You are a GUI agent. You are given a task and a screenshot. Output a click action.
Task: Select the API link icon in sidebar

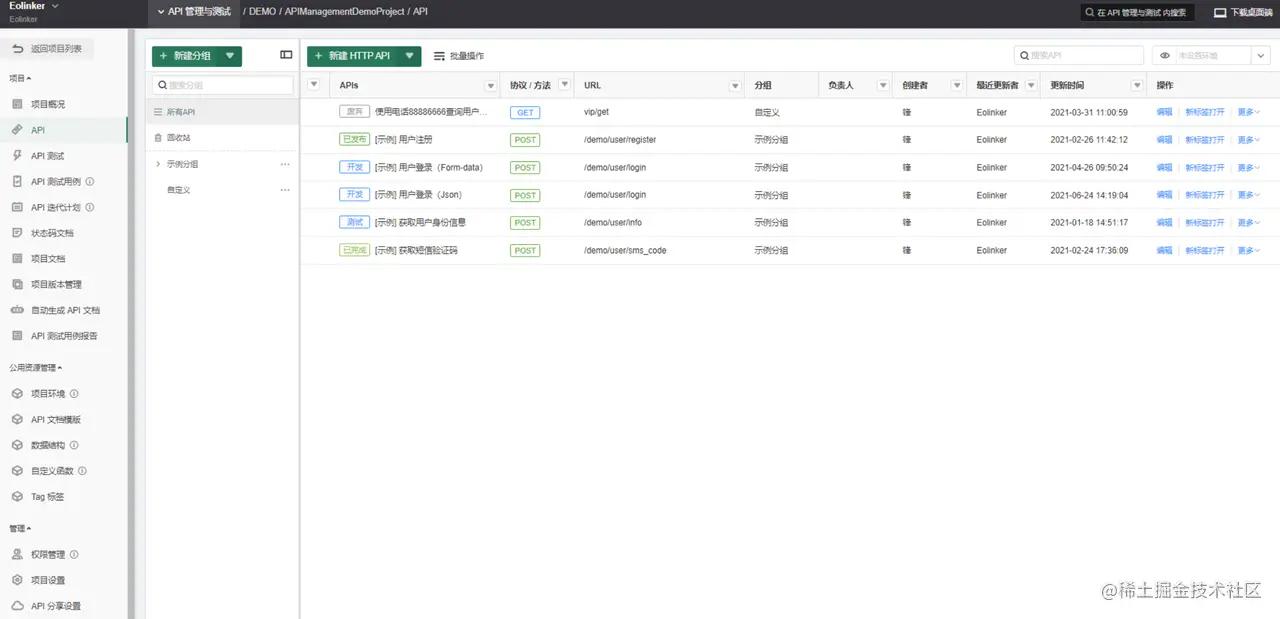[17, 130]
